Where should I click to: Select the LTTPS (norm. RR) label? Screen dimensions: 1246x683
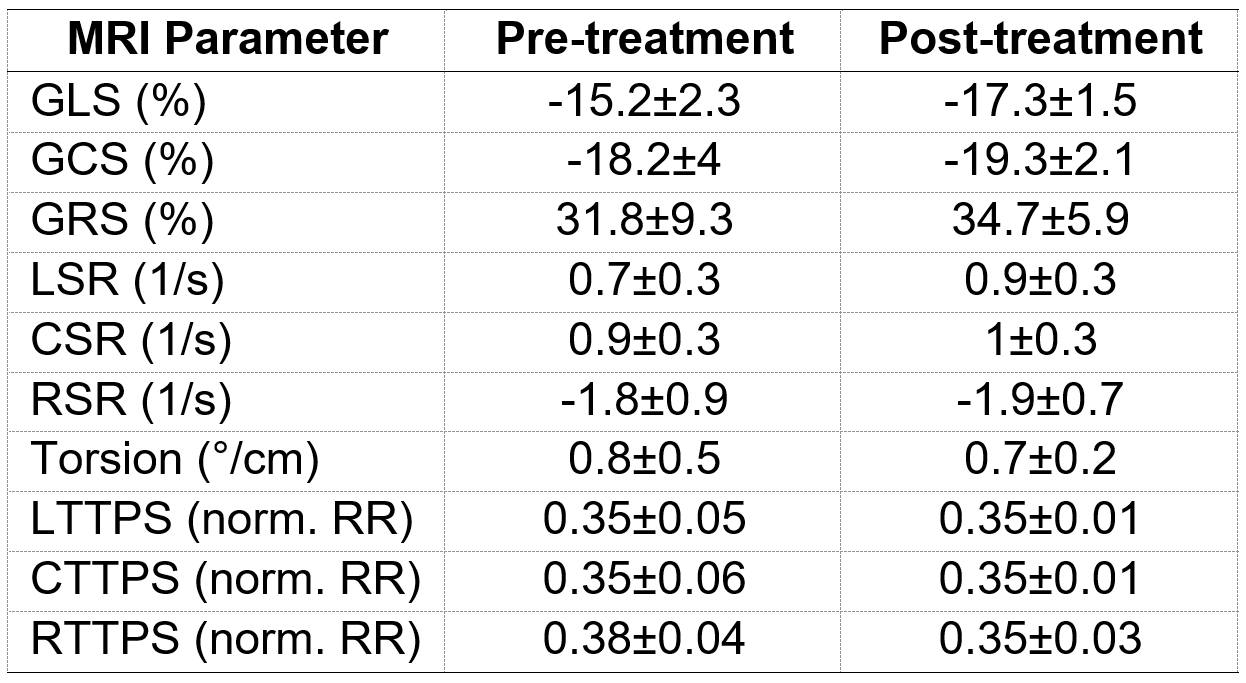[x=224, y=518]
